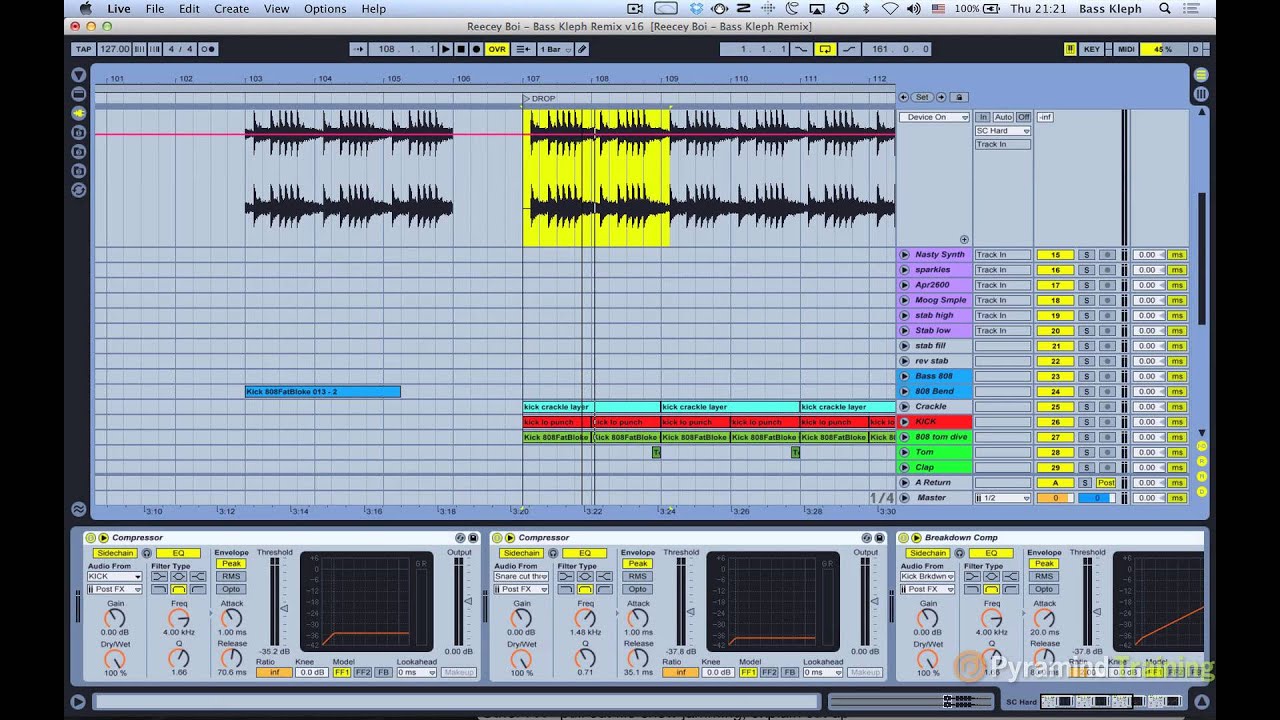Show the browser using top-left triangle

coord(78,75)
